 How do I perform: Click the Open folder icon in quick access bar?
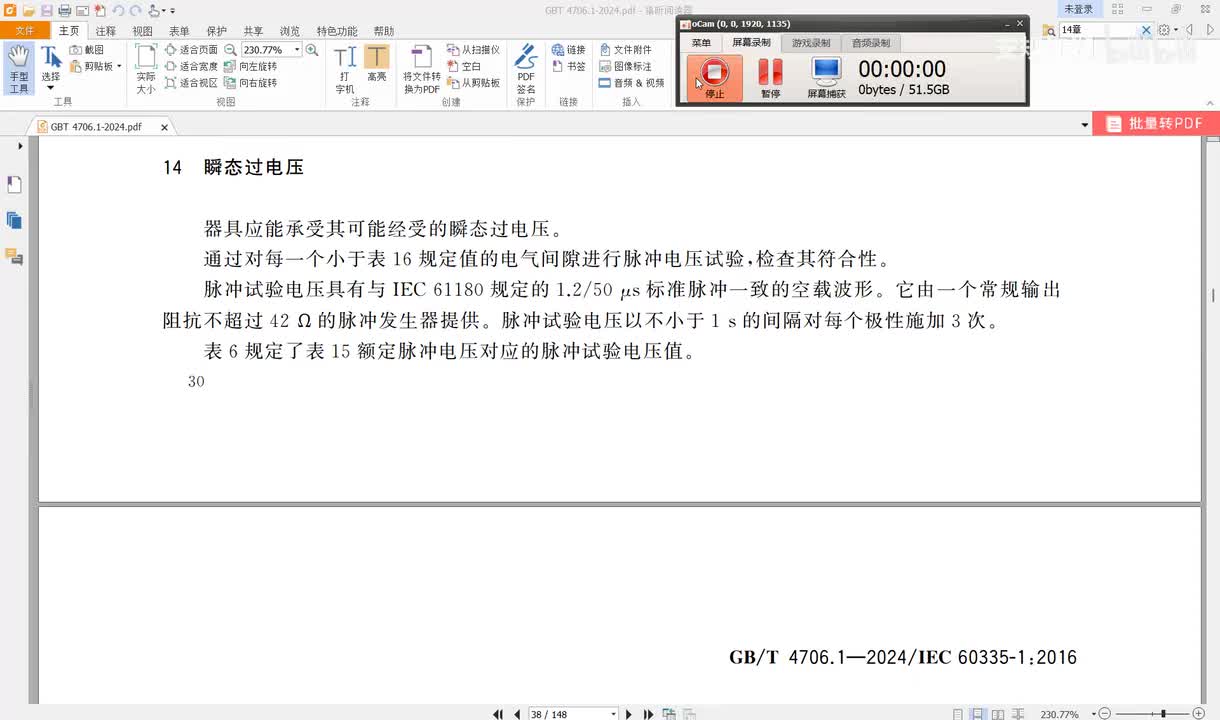(x=29, y=10)
